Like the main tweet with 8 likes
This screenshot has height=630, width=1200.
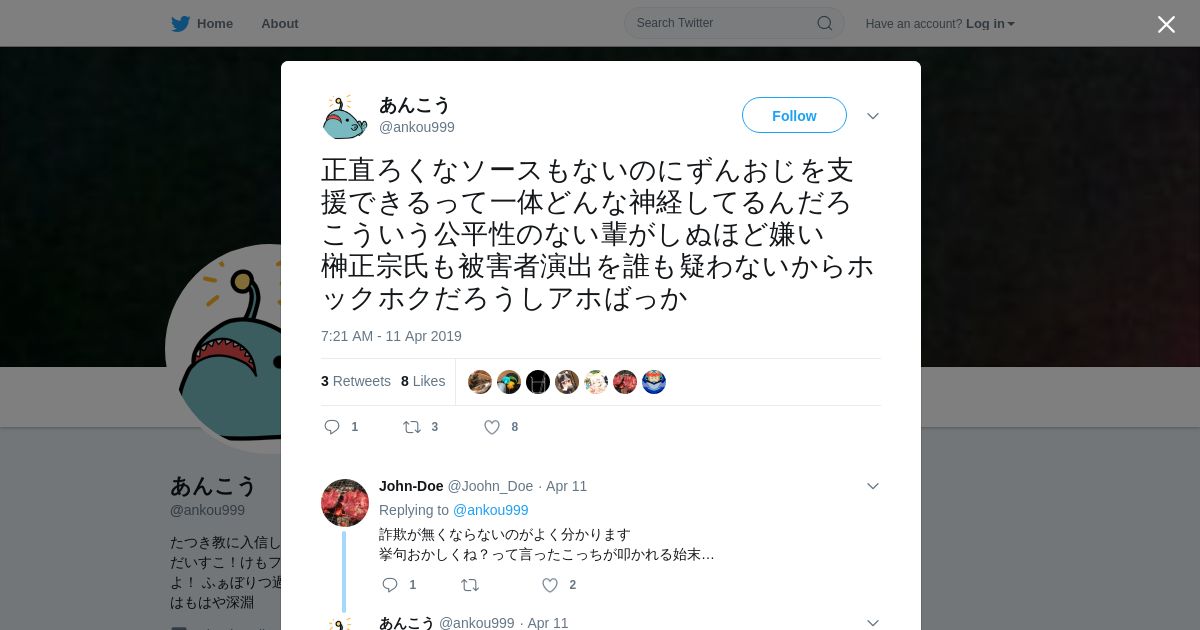[492, 427]
